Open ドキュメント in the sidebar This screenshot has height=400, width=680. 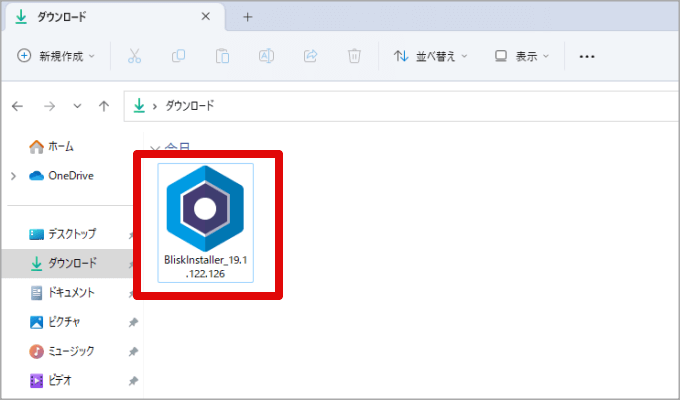62,292
